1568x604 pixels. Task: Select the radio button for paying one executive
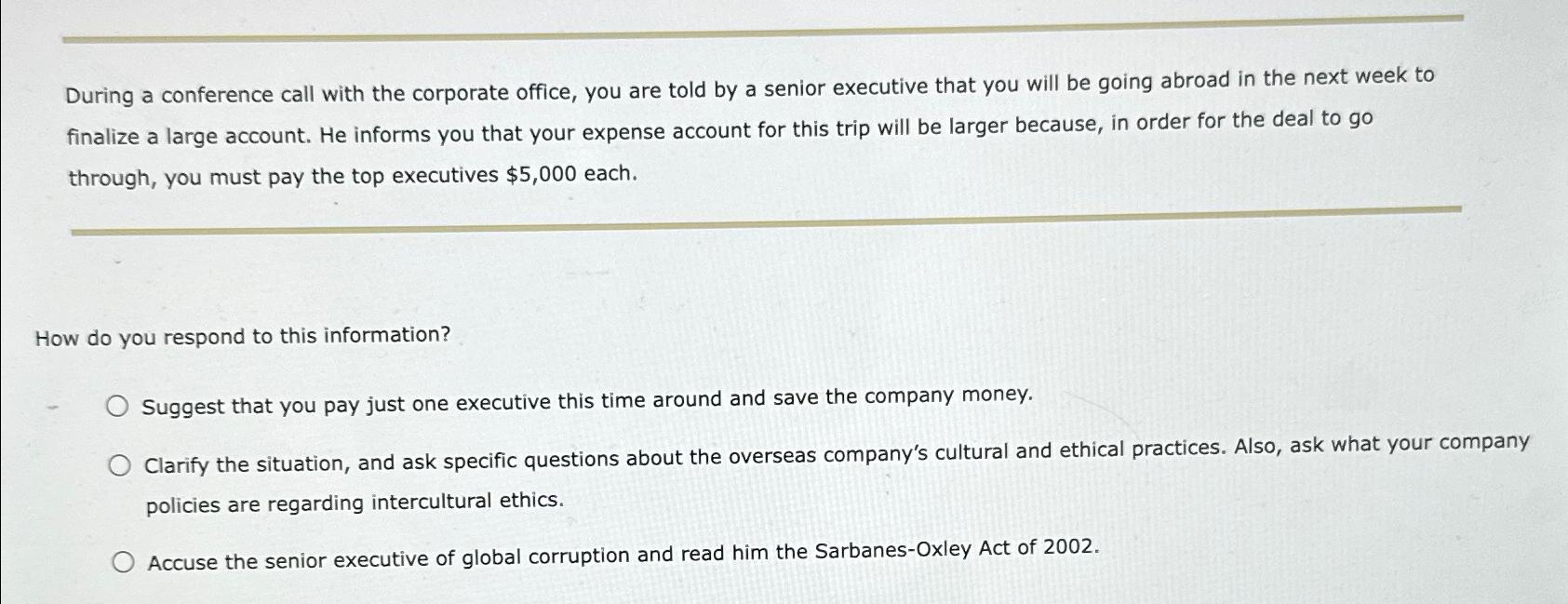(x=120, y=405)
